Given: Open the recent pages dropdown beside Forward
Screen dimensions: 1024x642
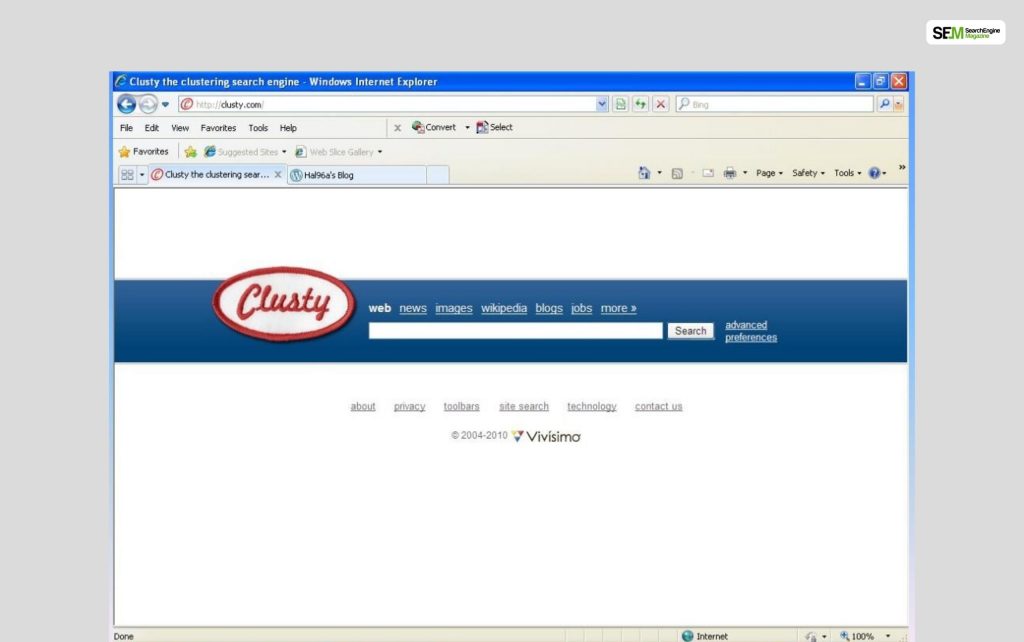Looking at the screenshot, I should (165, 104).
